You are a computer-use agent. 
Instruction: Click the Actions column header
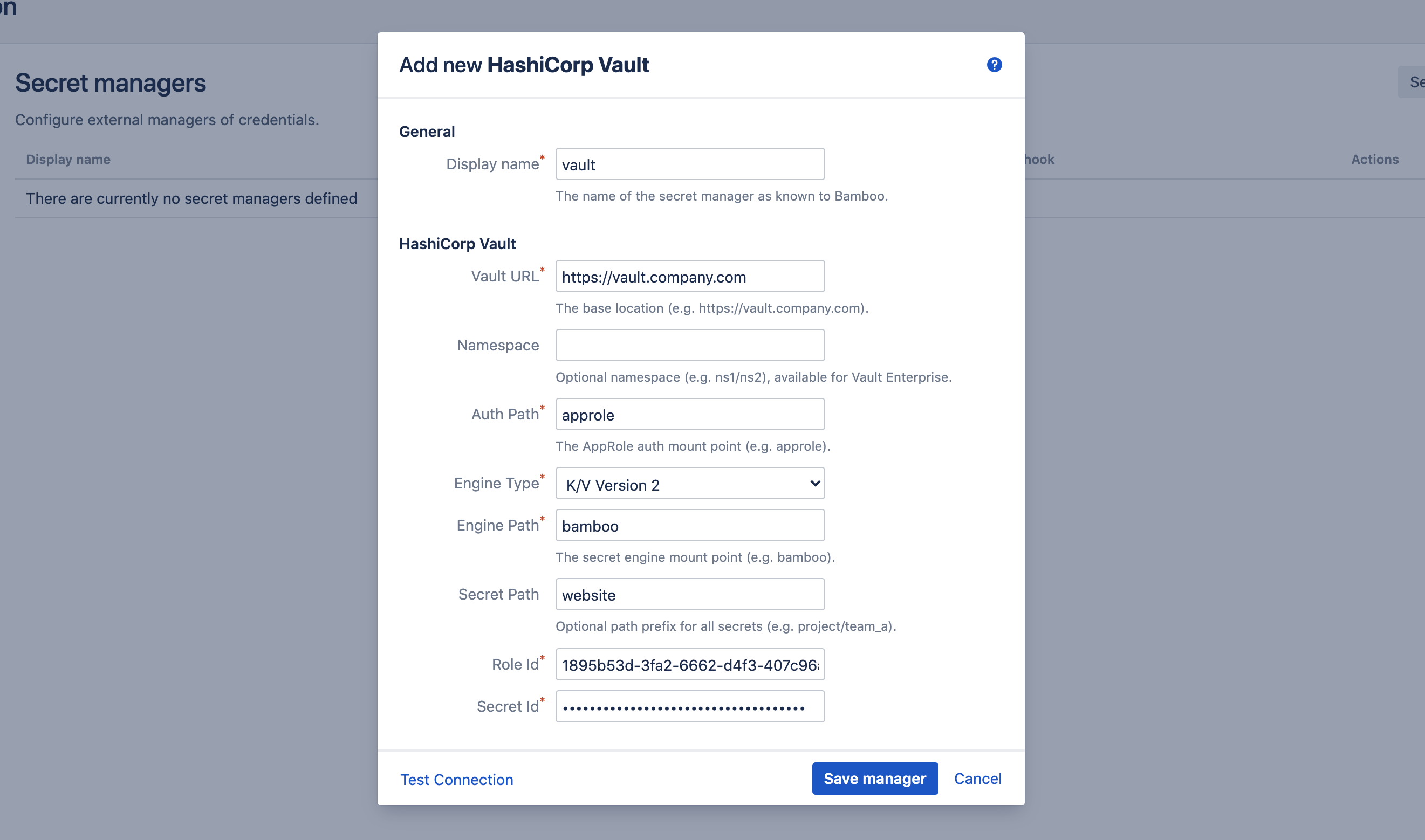click(1375, 160)
